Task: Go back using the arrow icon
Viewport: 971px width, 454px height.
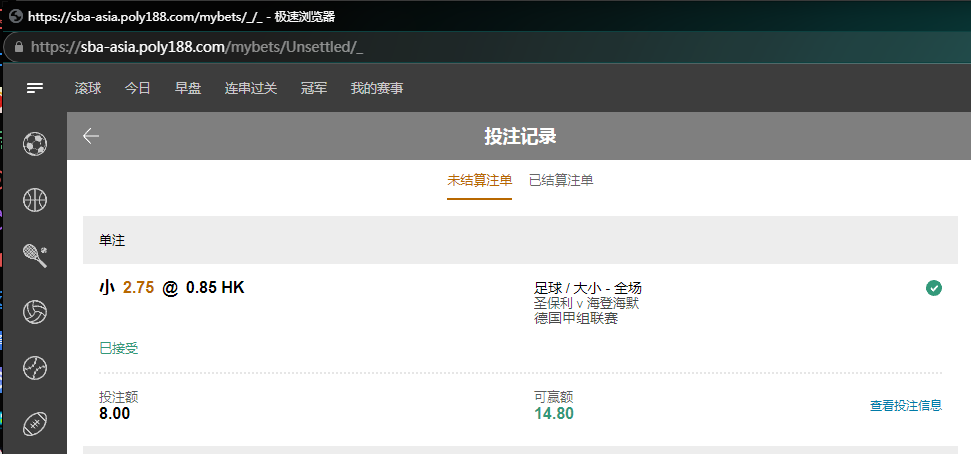Action: coord(91,136)
